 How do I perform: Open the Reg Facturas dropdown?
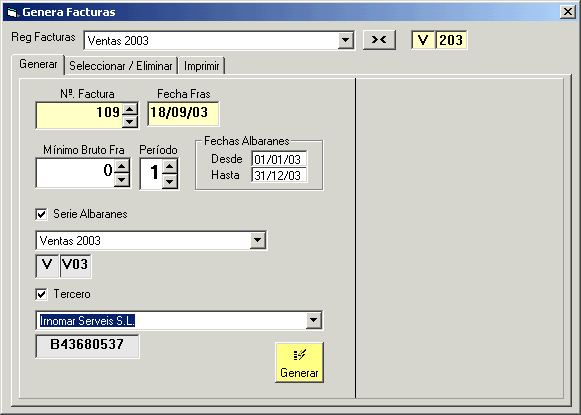click(x=345, y=40)
